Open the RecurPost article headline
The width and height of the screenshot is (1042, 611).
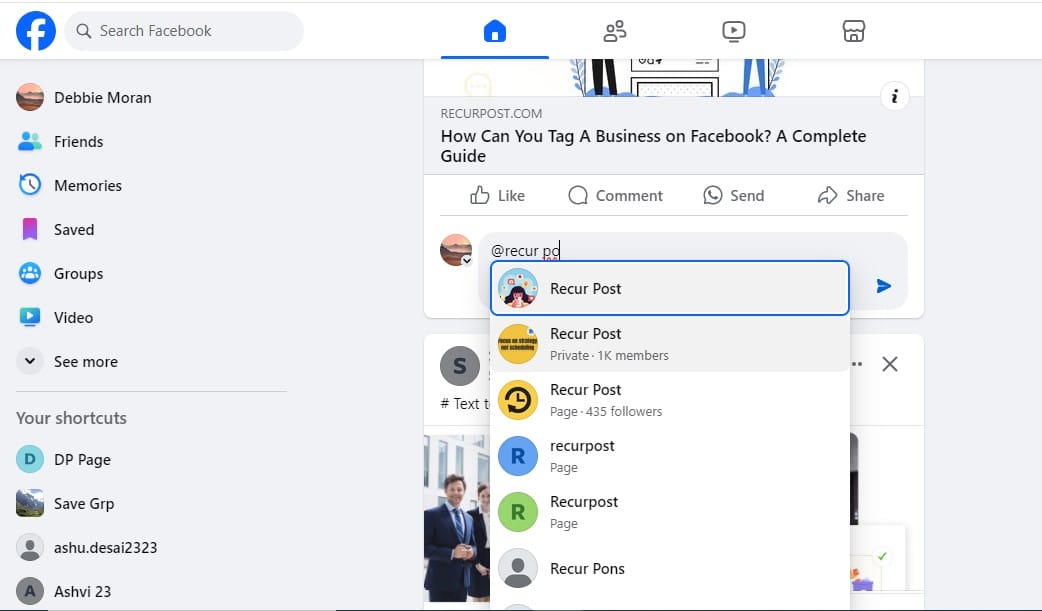[x=653, y=146]
